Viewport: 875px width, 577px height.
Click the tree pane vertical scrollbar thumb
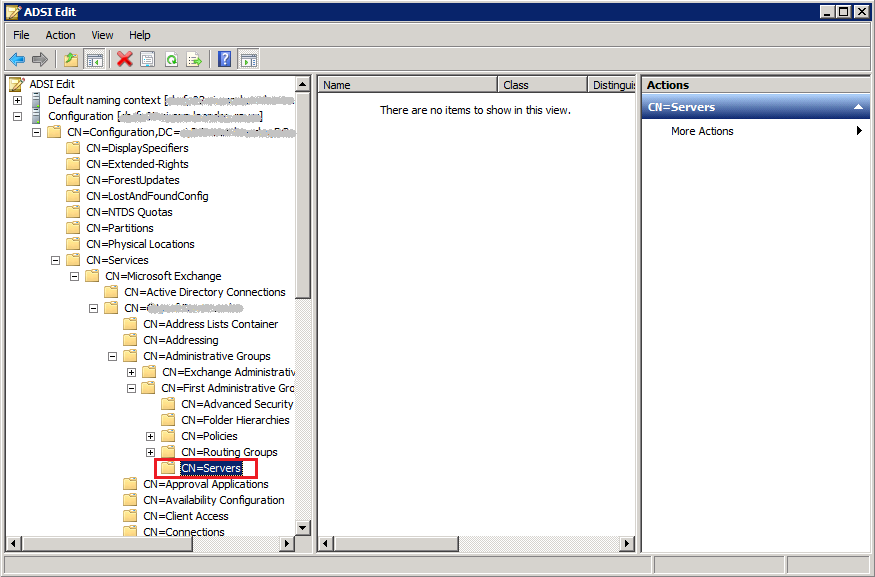[x=302, y=195]
